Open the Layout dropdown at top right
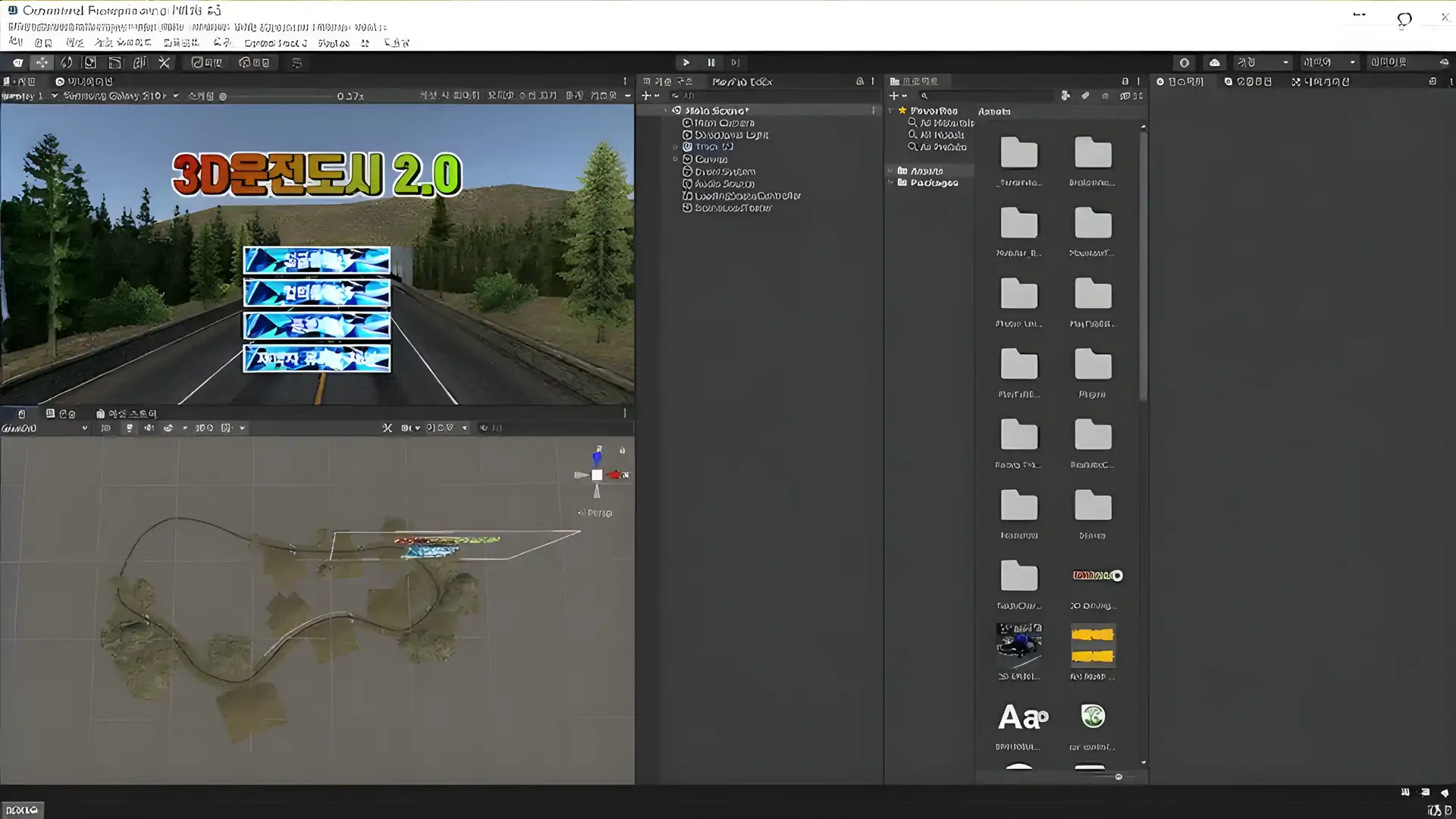Viewport: 1456px width, 819px height. [x=1410, y=62]
